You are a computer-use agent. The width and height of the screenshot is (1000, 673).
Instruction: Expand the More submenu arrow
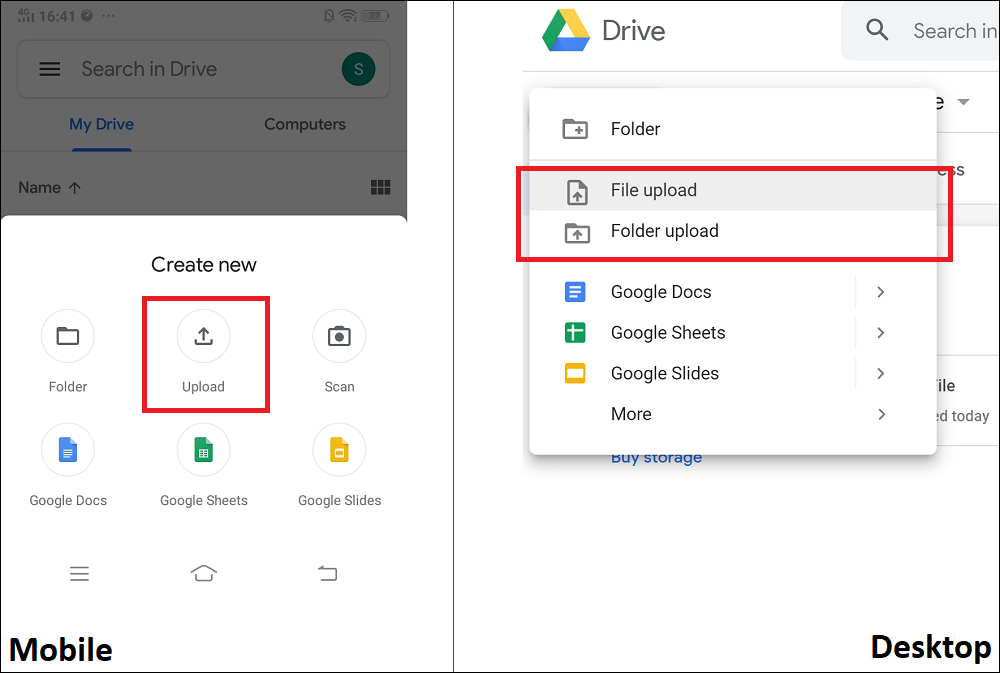(x=881, y=414)
